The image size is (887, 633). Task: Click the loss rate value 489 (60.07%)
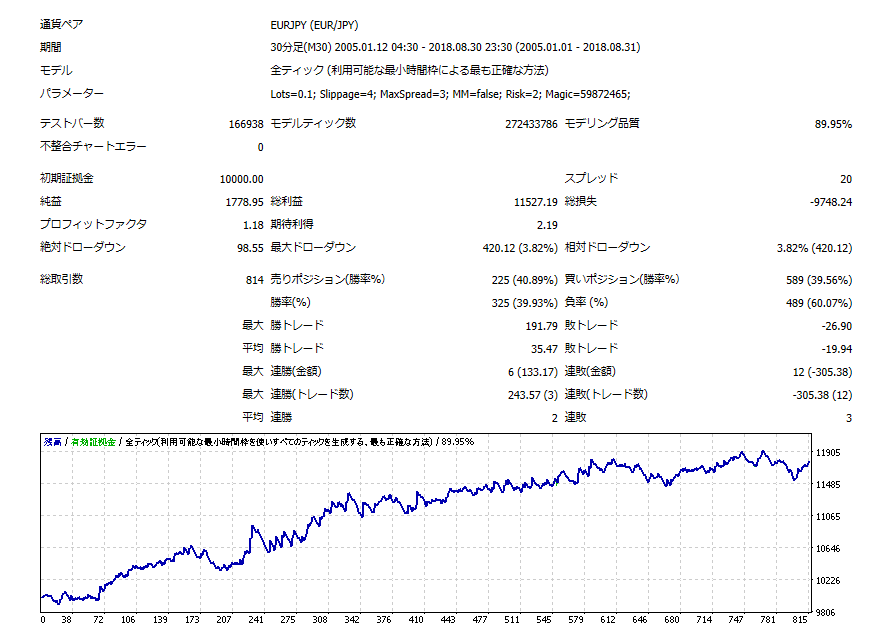pos(819,303)
